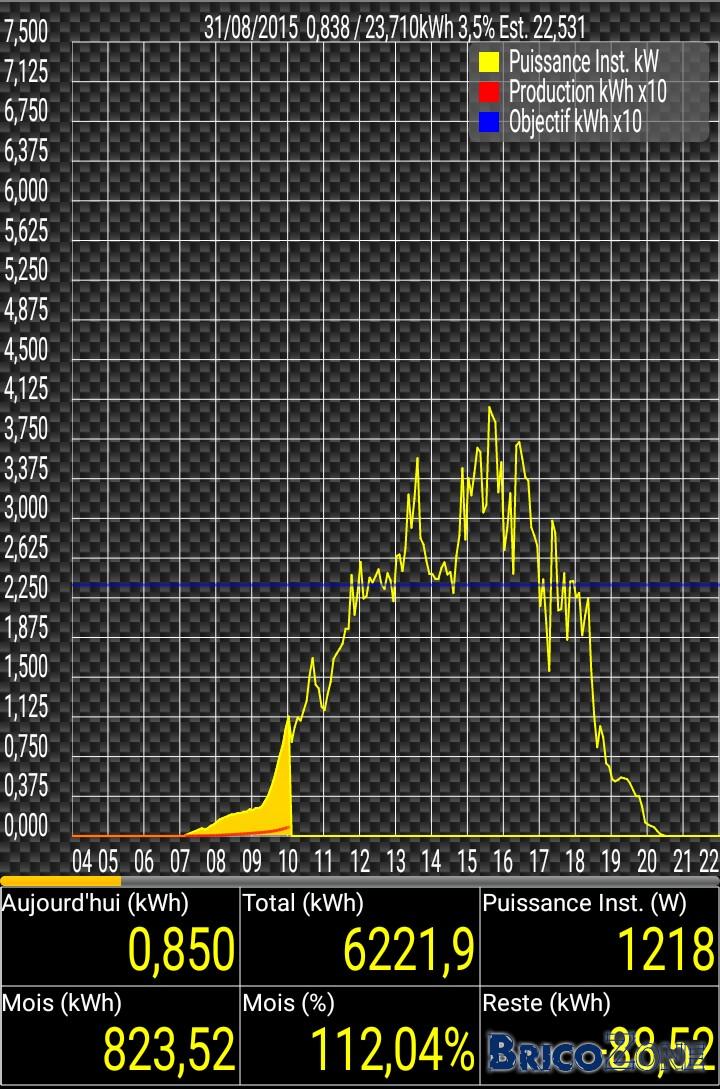Click the blue Objectif kWh x10 swatch
The width and height of the screenshot is (720, 1089).
tap(489, 122)
